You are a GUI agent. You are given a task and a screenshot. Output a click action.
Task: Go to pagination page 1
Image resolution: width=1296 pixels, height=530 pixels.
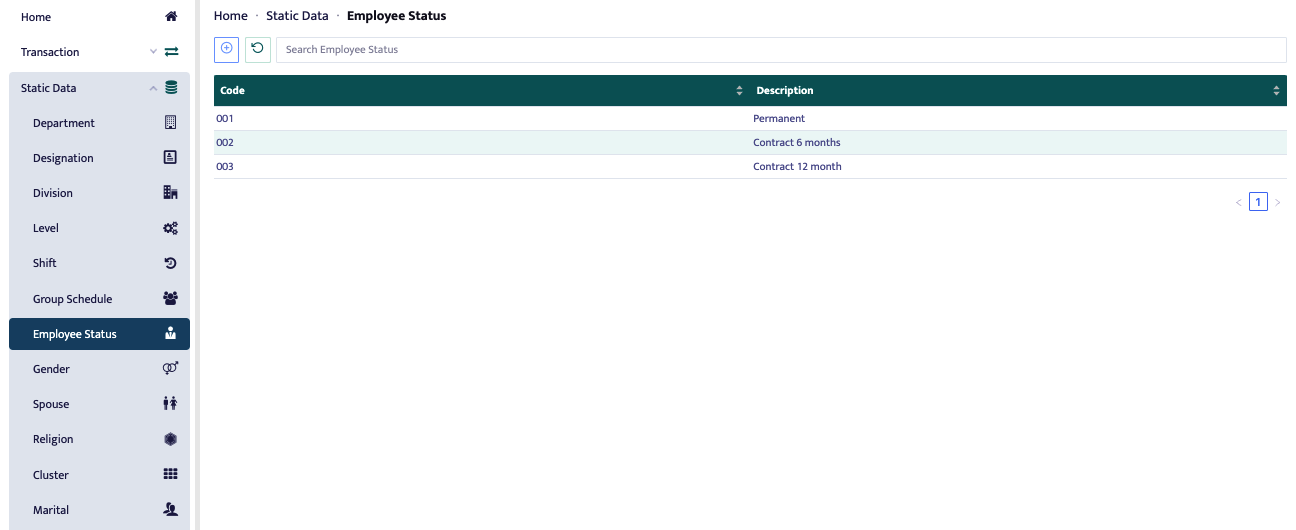click(1258, 202)
